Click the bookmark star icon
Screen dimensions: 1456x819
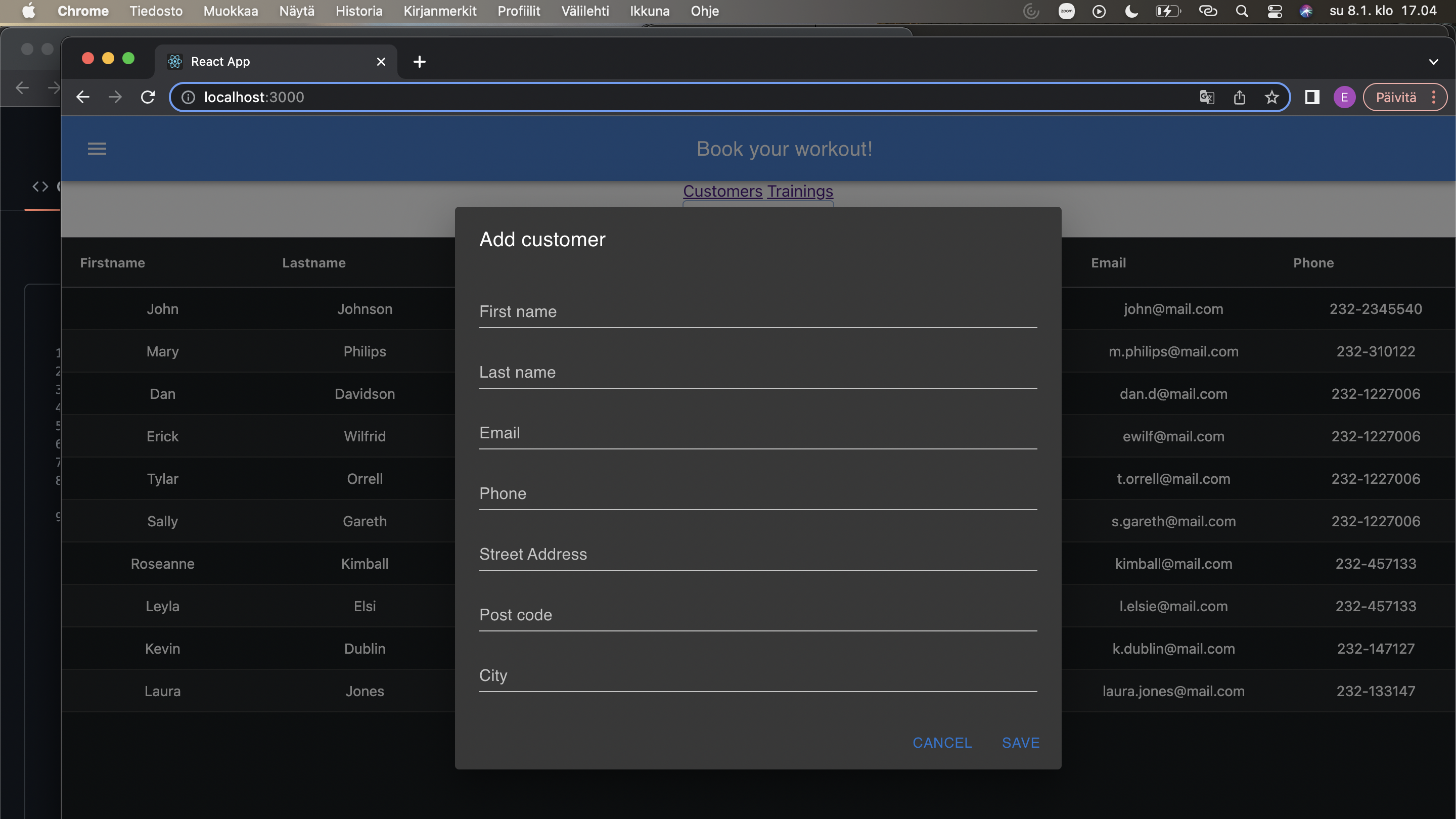1271,97
